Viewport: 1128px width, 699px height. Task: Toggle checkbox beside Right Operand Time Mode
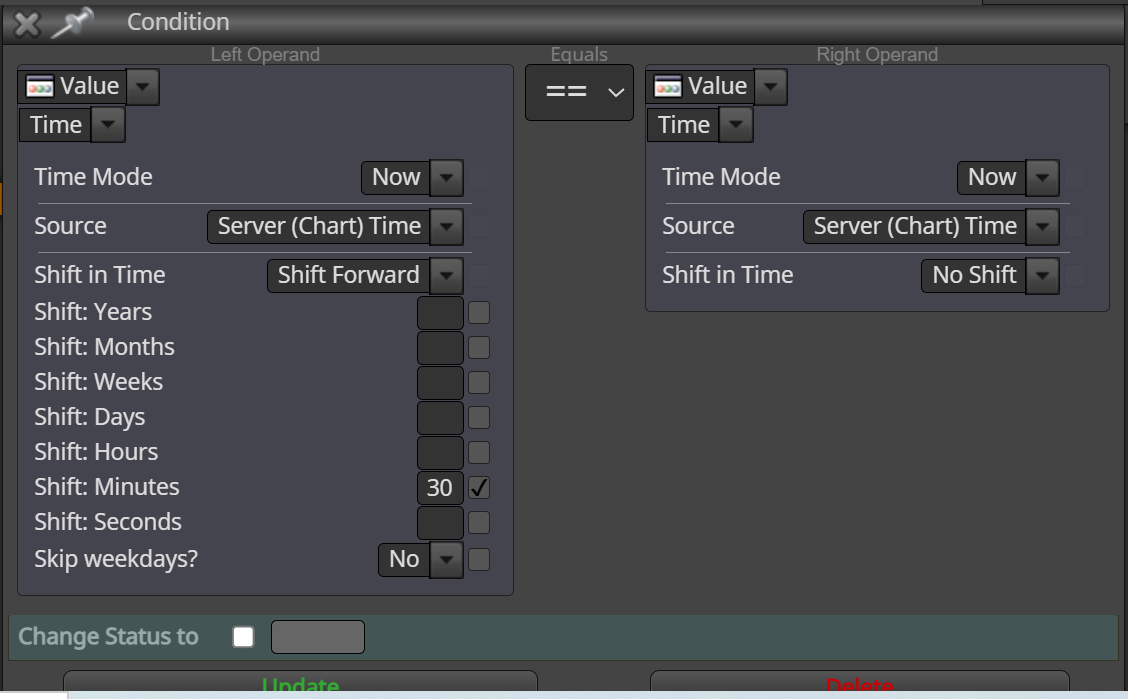pyautogui.click(x=1075, y=177)
